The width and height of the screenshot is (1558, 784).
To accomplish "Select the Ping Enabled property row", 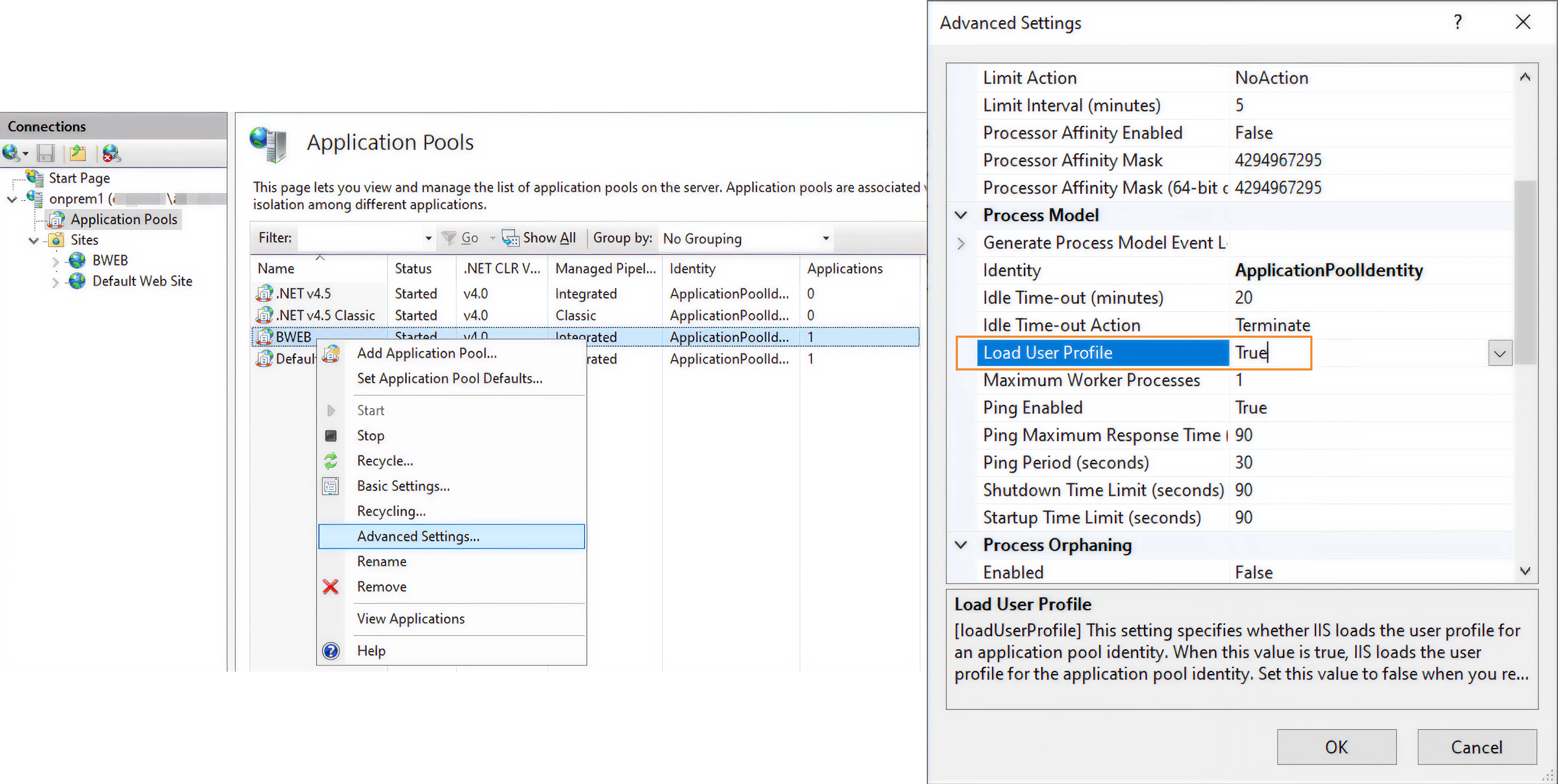I will (1245, 408).
